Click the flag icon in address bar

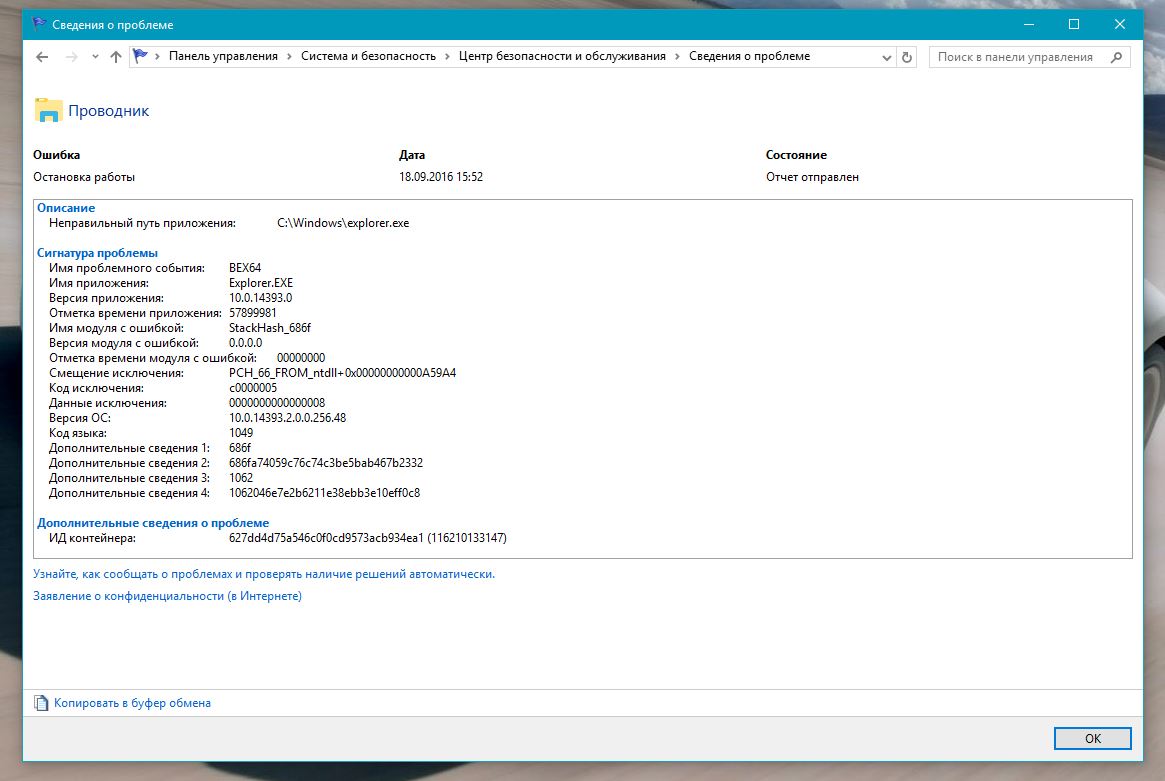point(140,56)
